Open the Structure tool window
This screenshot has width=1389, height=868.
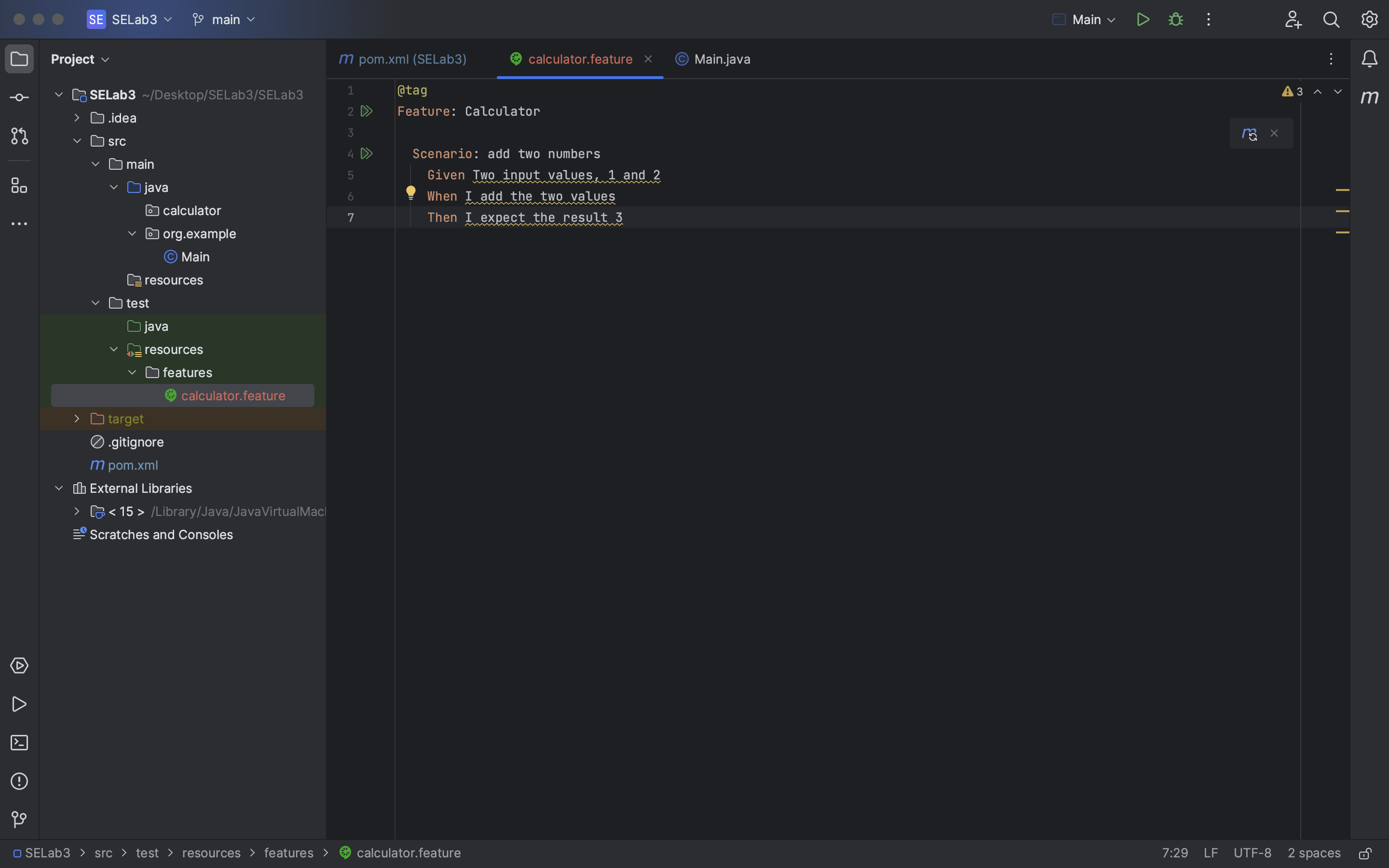19,185
